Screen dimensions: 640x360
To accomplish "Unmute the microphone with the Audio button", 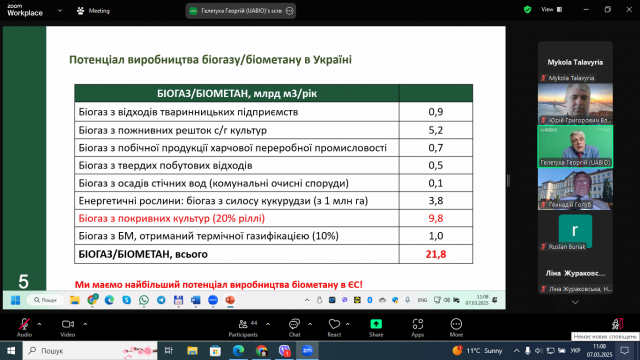I will 24,327.
